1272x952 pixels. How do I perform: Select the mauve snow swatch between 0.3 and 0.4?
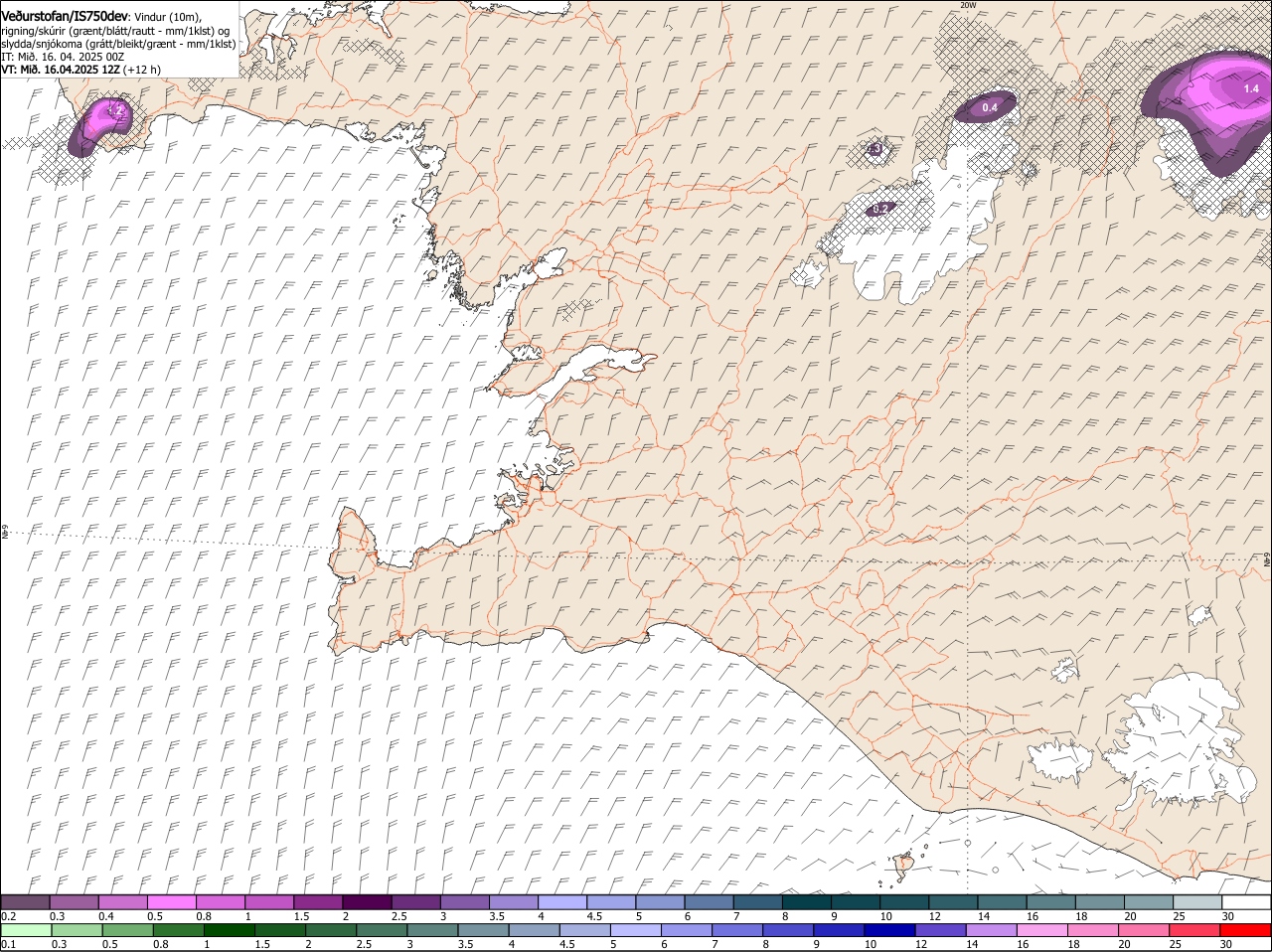(x=74, y=901)
